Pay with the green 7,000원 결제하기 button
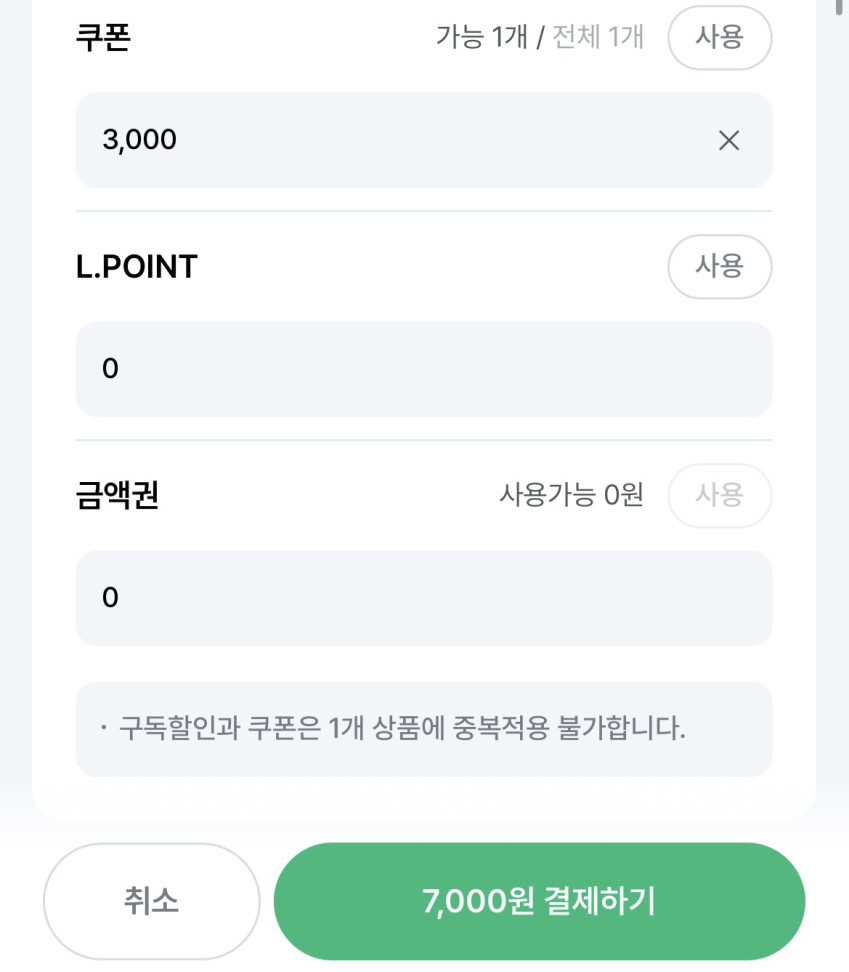849x972 pixels. tap(539, 901)
